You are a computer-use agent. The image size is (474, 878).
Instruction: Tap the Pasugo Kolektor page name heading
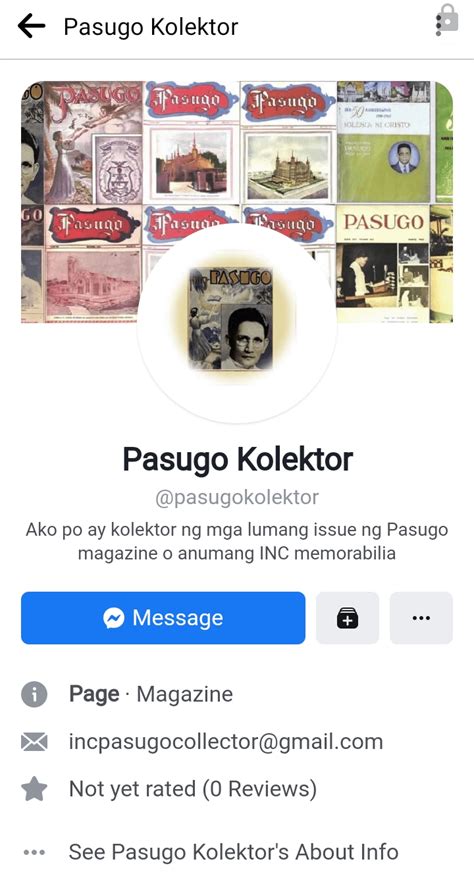pyautogui.click(x=237, y=459)
